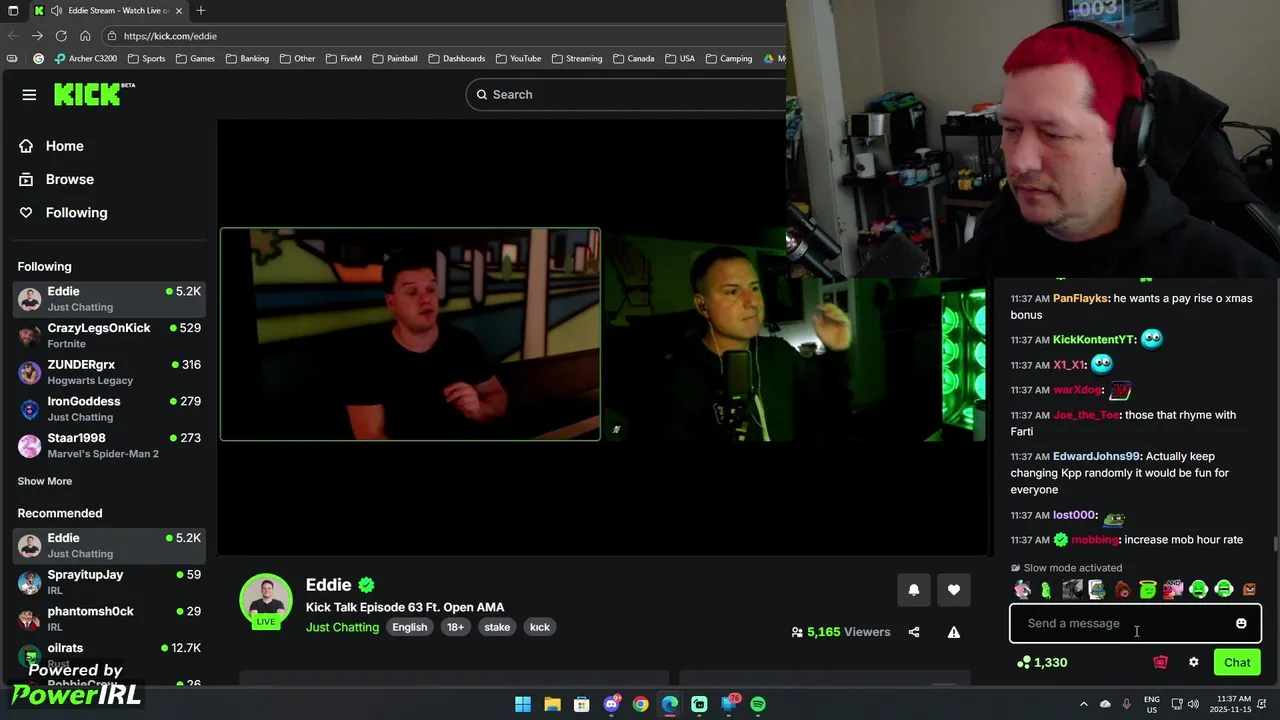
Task: Insert the red hooded quick emote
Action: [x=1122, y=590]
